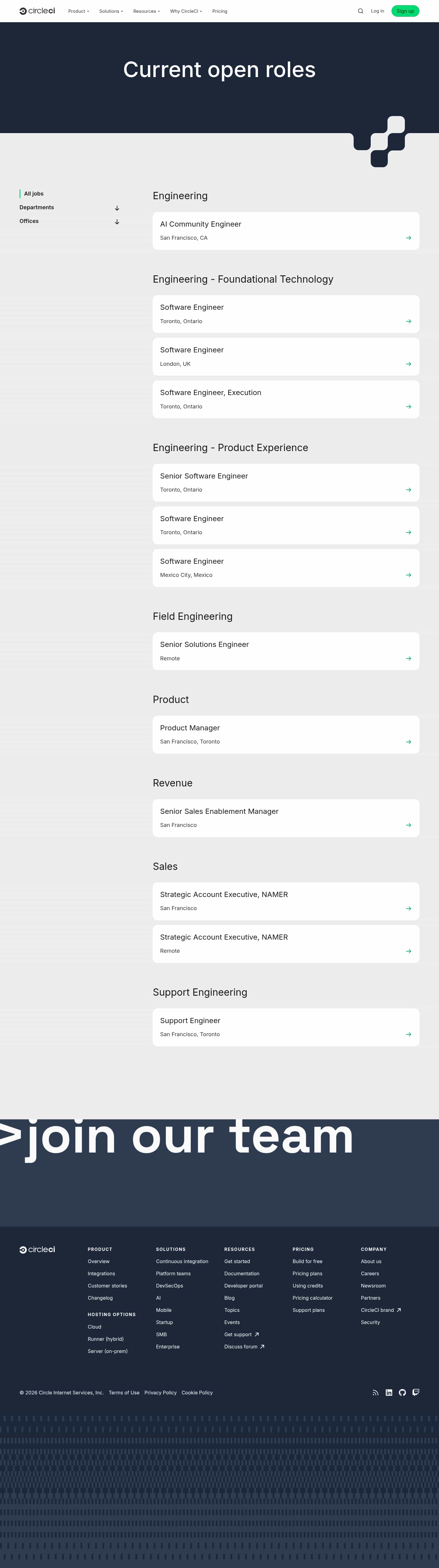Image resolution: width=439 pixels, height=1568 pixels.
Task: Click the external-link arrow beside Get support
Action: click(256, 1334)
